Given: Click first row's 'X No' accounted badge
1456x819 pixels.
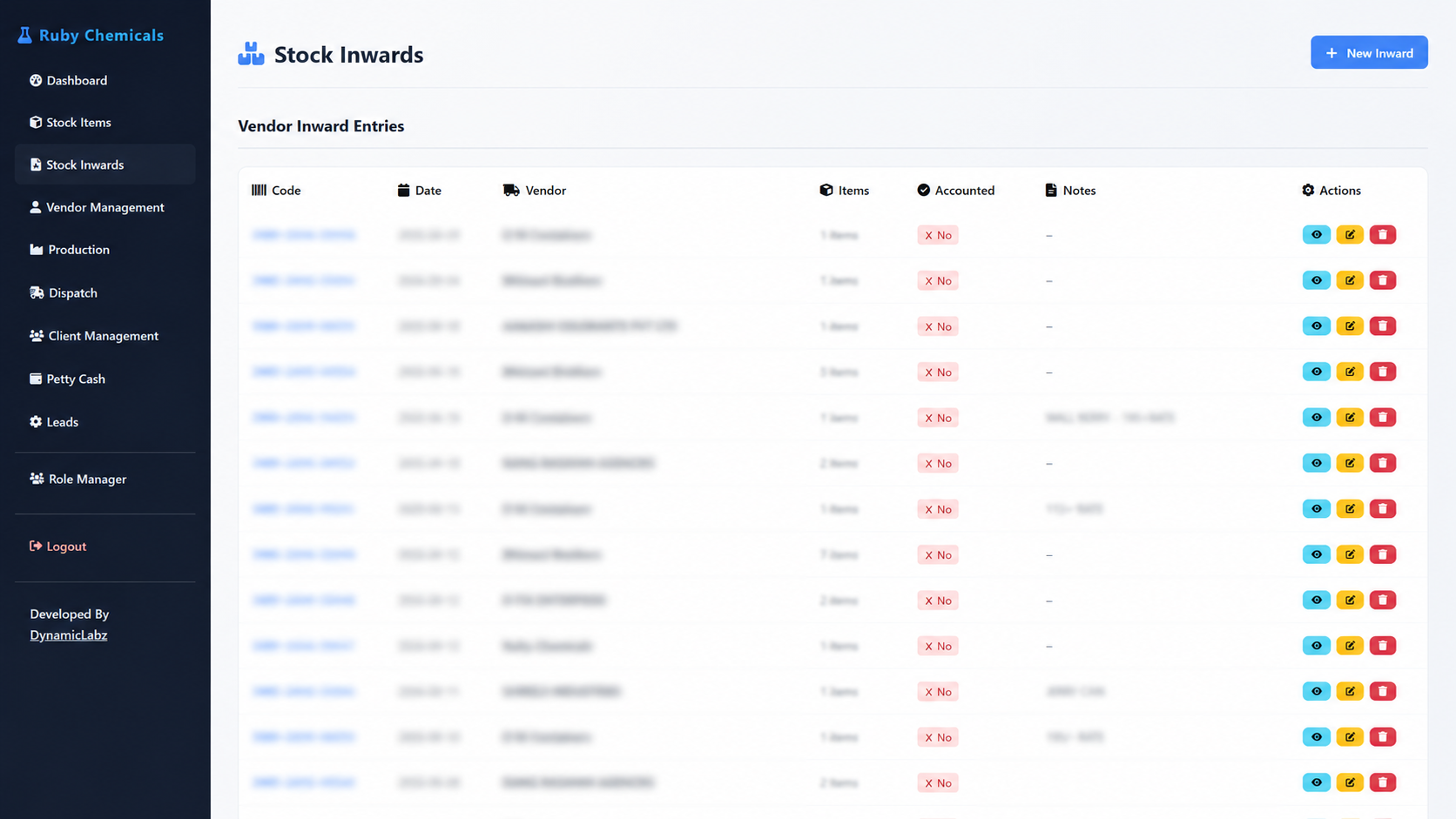Looking at the screenshot, I should click(x=938, y=235).
